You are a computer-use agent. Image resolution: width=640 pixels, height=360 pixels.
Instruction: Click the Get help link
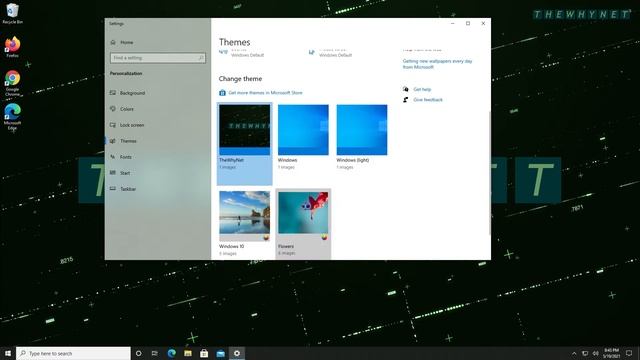click(422, 89)
